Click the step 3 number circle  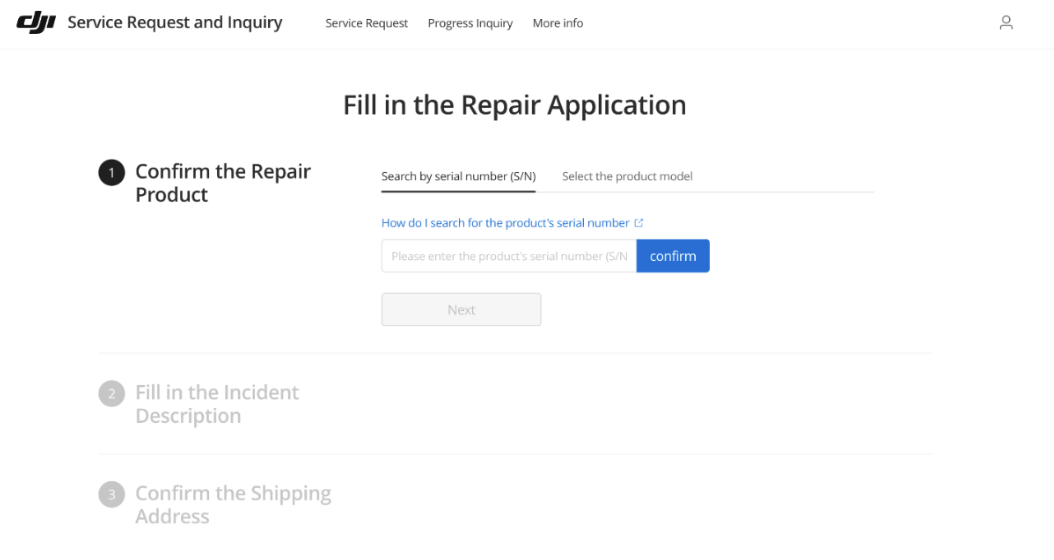click(x=110, y=495)
